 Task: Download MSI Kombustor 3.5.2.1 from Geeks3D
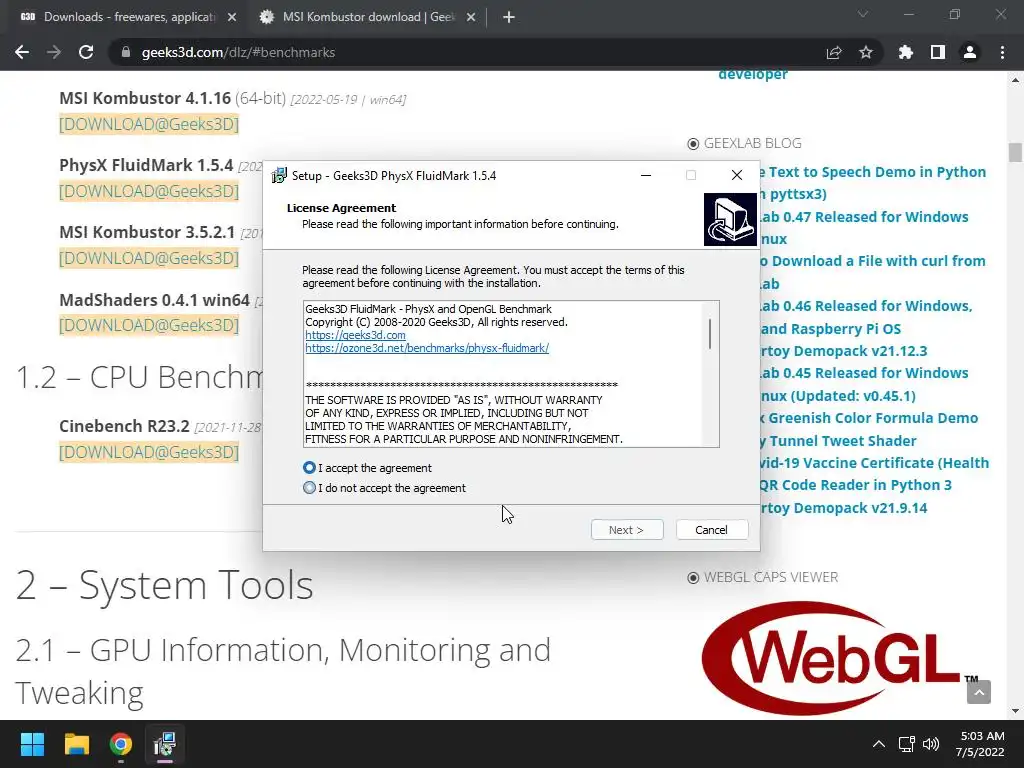[149, 258]
